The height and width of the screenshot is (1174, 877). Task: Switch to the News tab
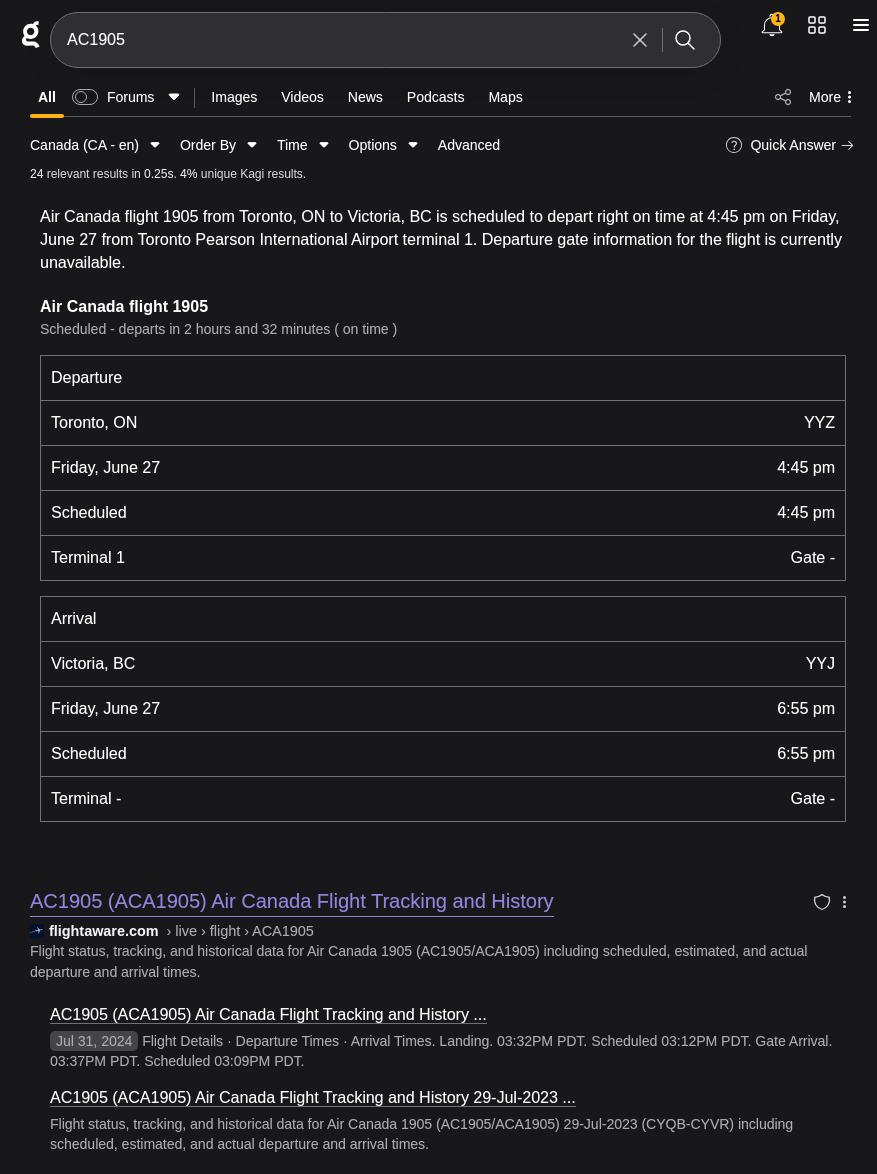(x=365, y=97)
